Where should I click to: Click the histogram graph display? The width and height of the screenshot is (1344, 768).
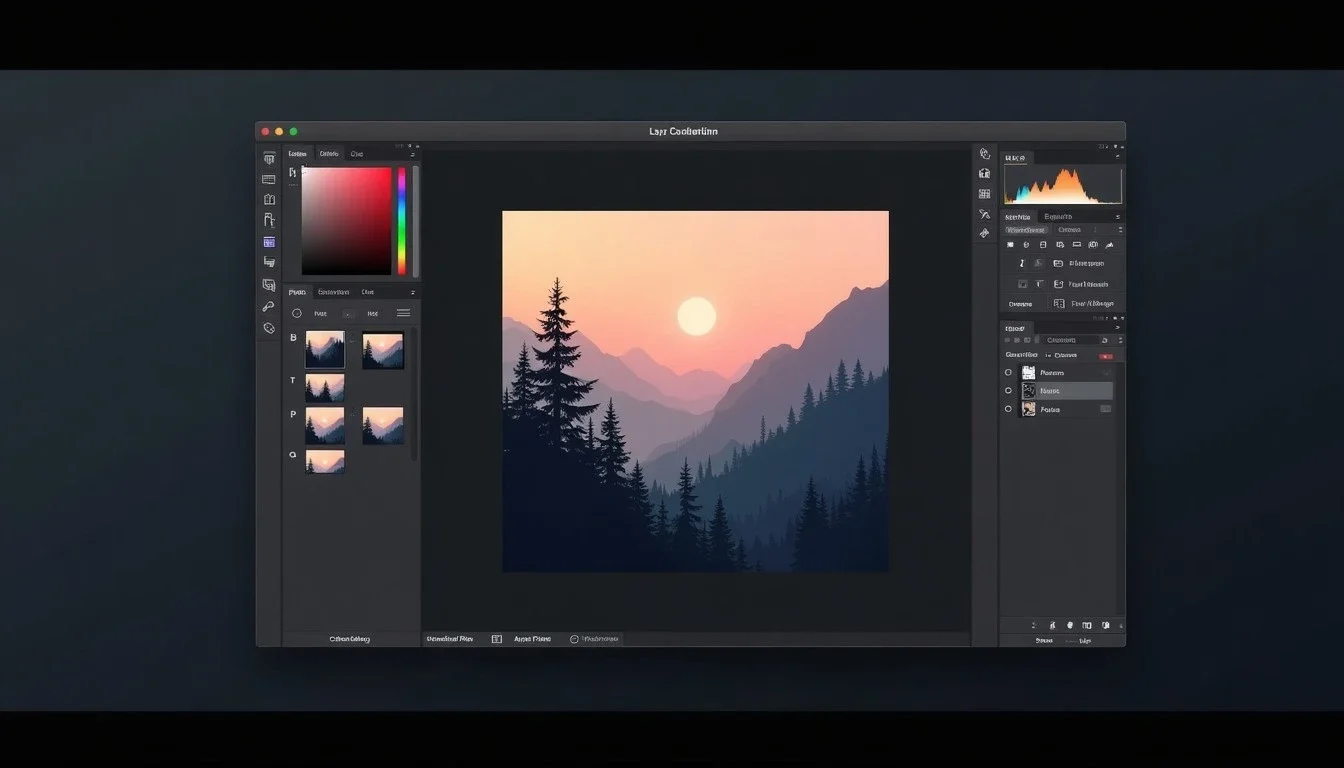[x=1063, y=185]
